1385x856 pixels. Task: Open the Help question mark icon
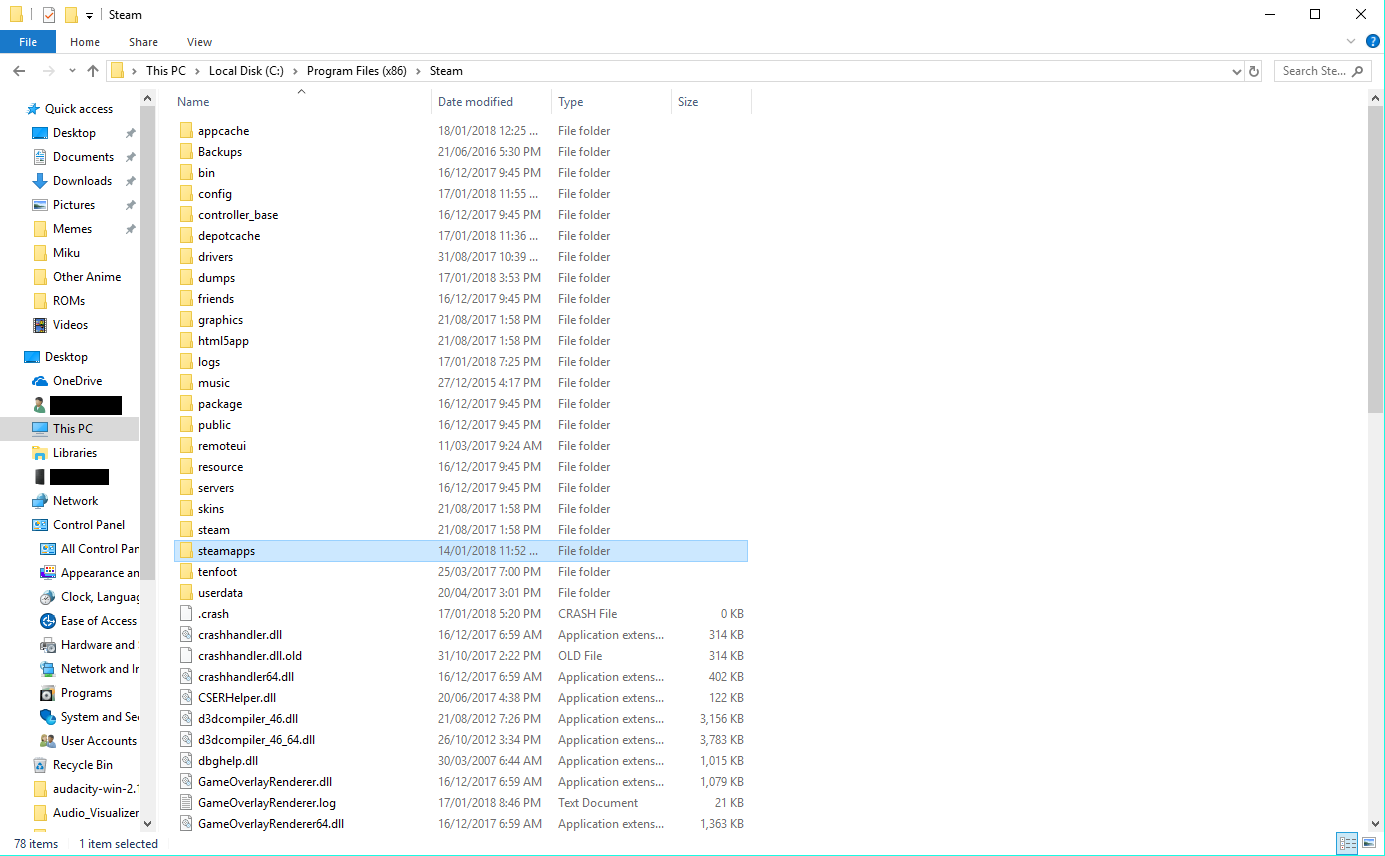1373,41
